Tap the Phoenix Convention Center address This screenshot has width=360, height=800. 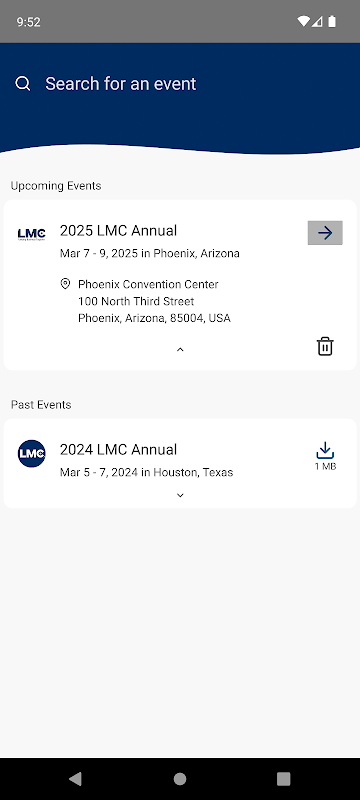pyautogui.click(x=154, y=301)
